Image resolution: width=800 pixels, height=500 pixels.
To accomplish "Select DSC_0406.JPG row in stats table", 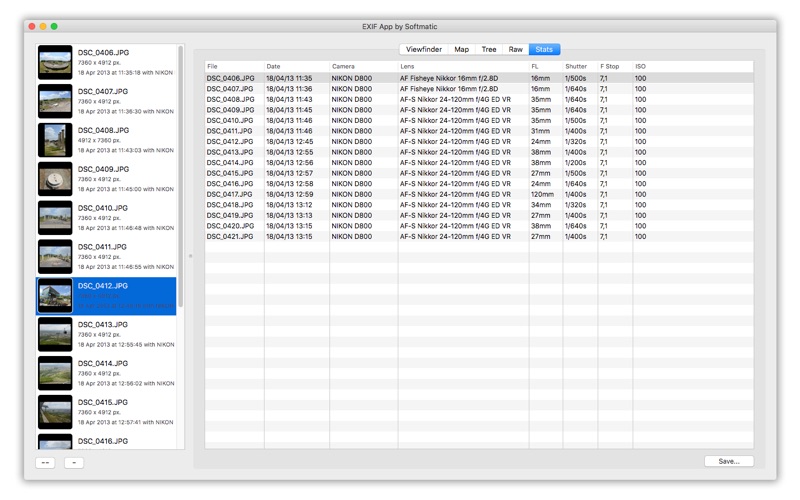I will (479, 78).
